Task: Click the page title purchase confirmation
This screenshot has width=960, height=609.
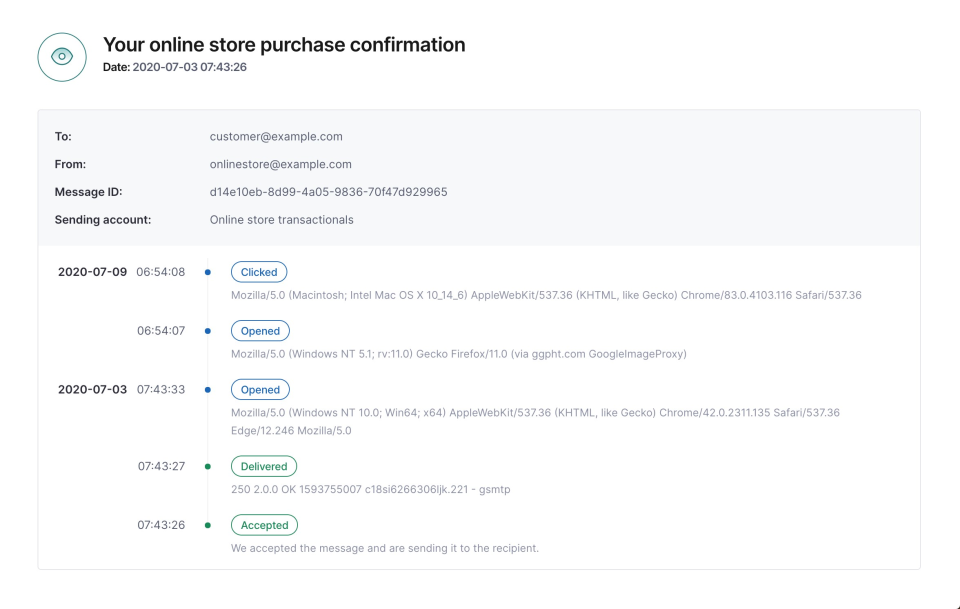Action: (284, 45)
